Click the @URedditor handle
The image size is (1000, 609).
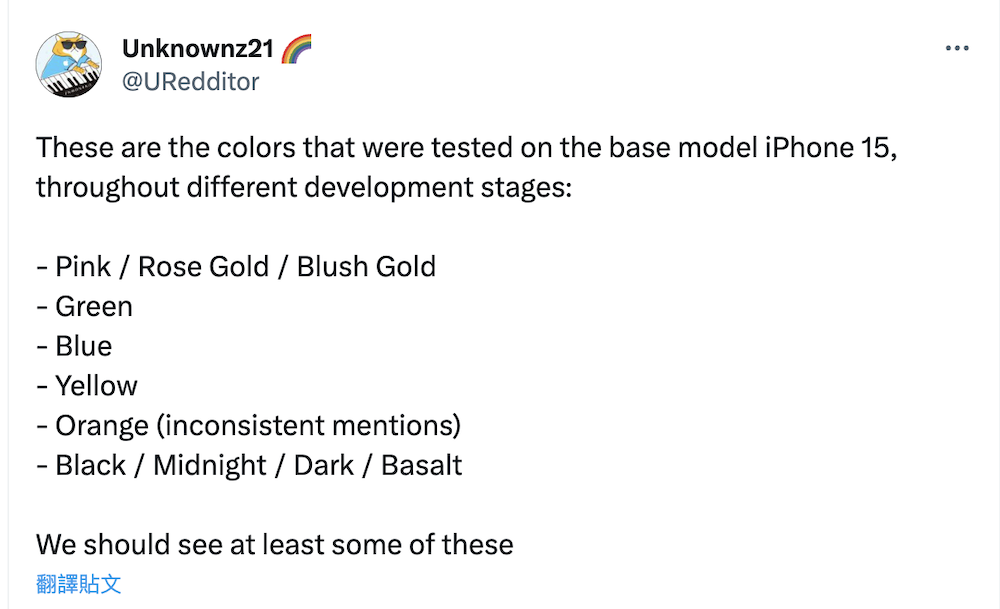pyautogui.click(x=190, y=82)
